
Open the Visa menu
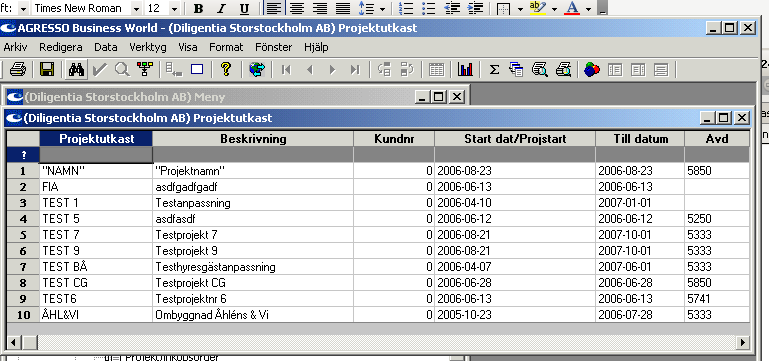tap(188, 48)
